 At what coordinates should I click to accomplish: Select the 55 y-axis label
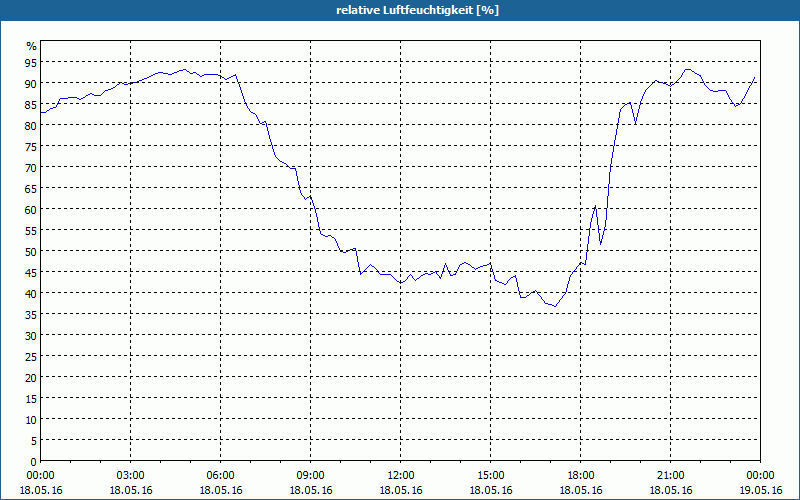(31, 231)
